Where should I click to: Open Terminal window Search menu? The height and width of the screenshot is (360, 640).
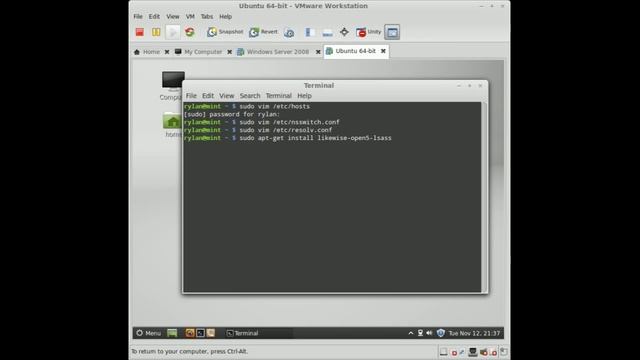pos(250,96)
